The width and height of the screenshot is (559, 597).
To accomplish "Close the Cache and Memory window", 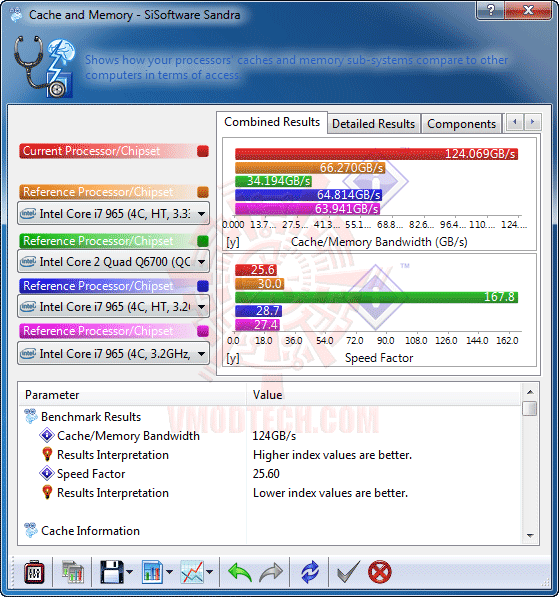I will [528, 10].
